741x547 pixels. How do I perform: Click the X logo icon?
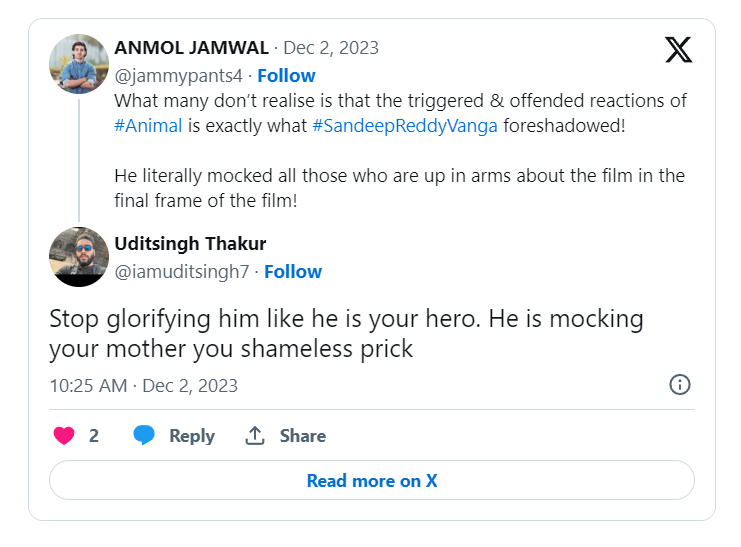(678, 50)
